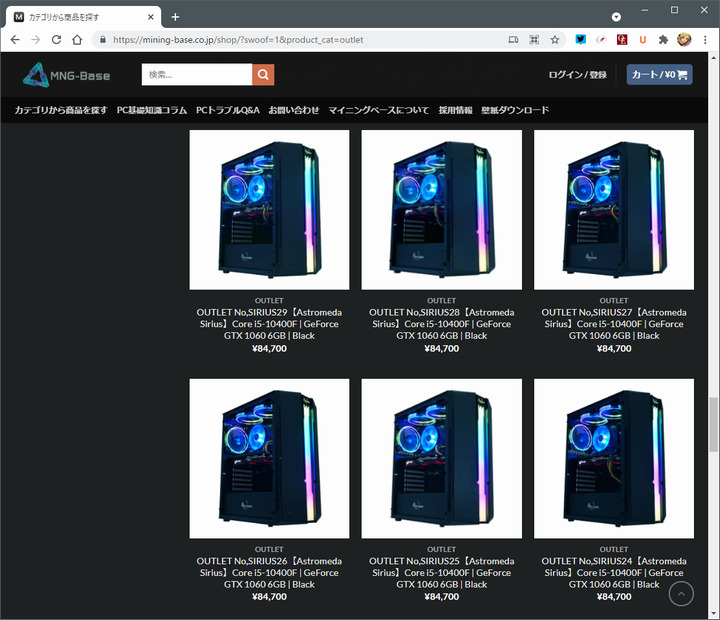This screenshot has width=720, height=620.
Task: Click the scrollbar down arrow
Action: point(713,614)
